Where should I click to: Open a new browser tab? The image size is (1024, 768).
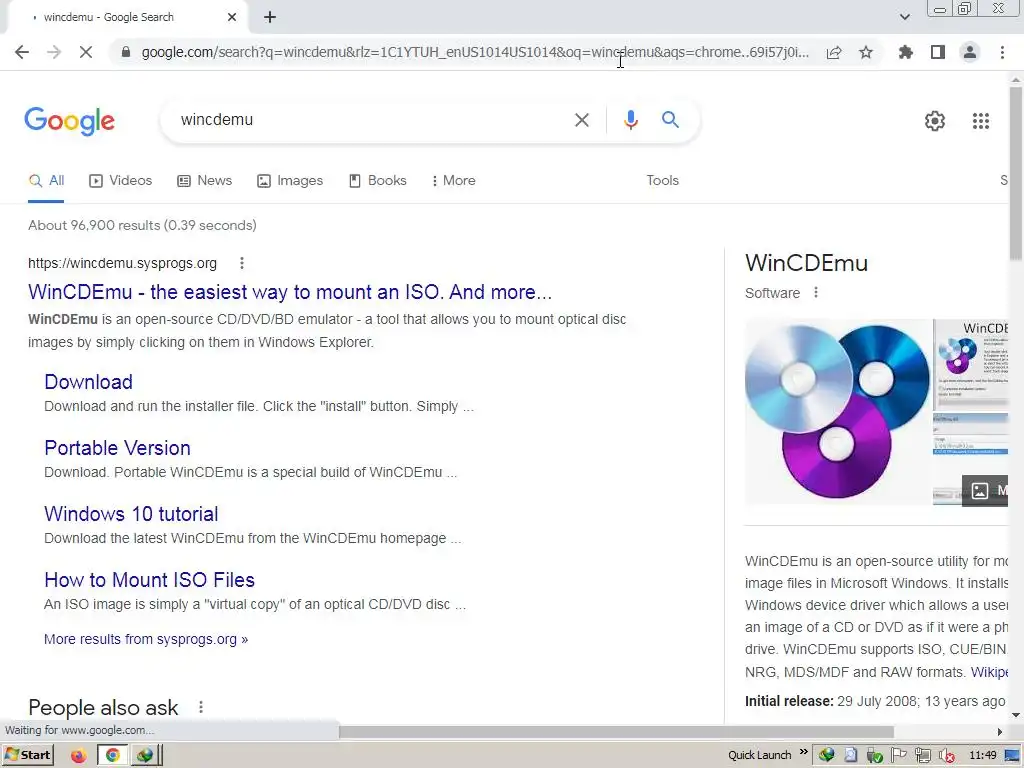tap(270, 17)
